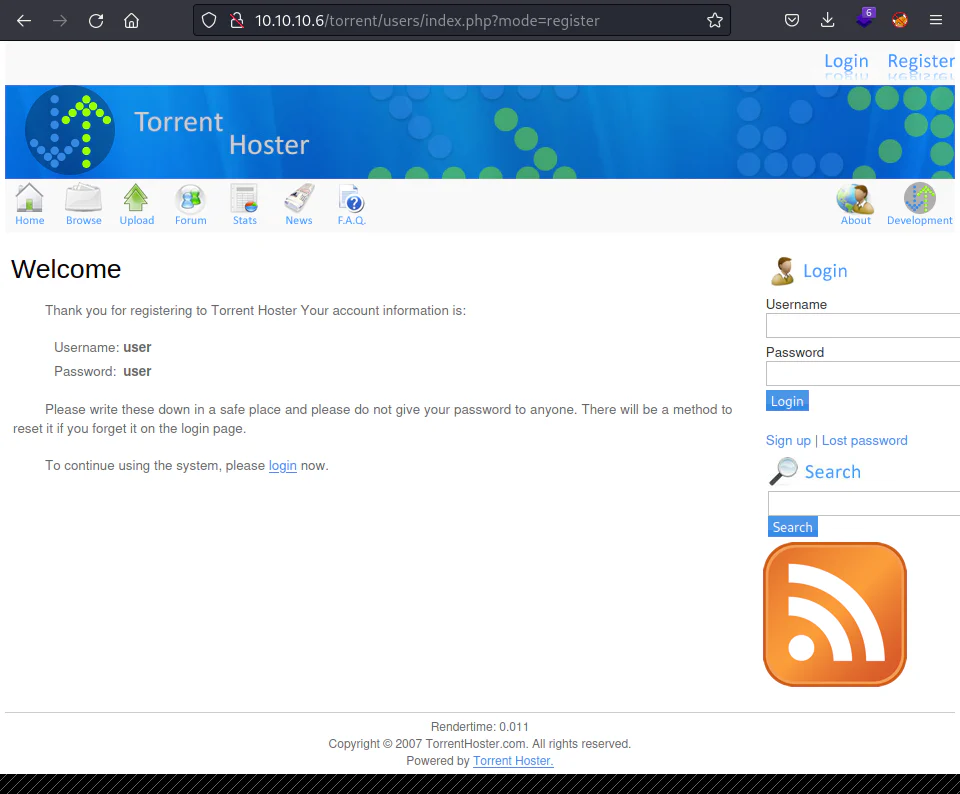Open the Sign up link

tap(788, 441)
